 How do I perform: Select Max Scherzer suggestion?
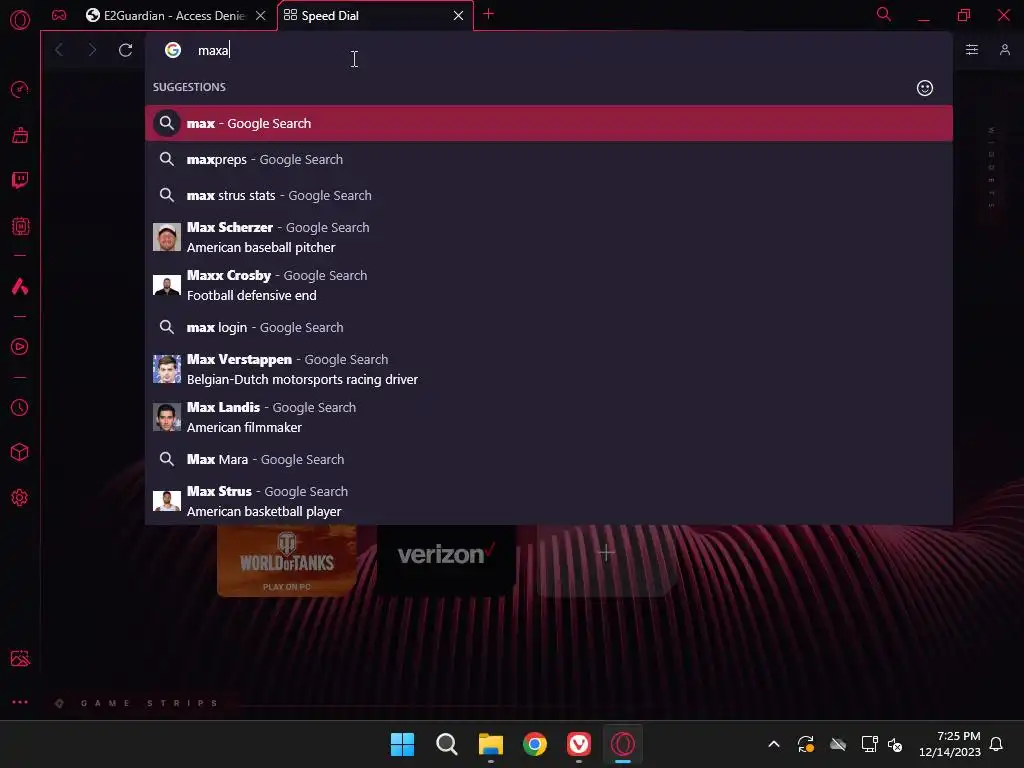coord(549,237)
